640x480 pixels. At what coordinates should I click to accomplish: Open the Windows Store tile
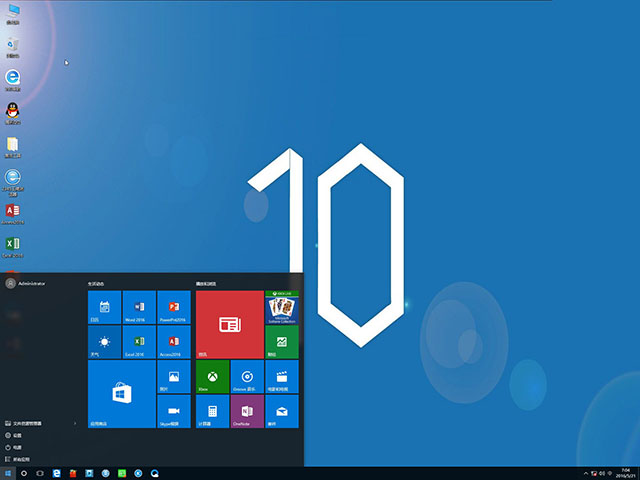tap(122, 394)
